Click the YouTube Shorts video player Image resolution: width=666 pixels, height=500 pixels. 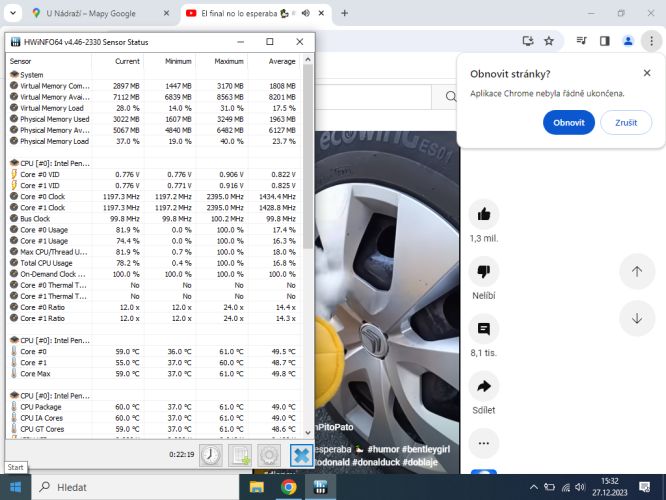point(387,302)
